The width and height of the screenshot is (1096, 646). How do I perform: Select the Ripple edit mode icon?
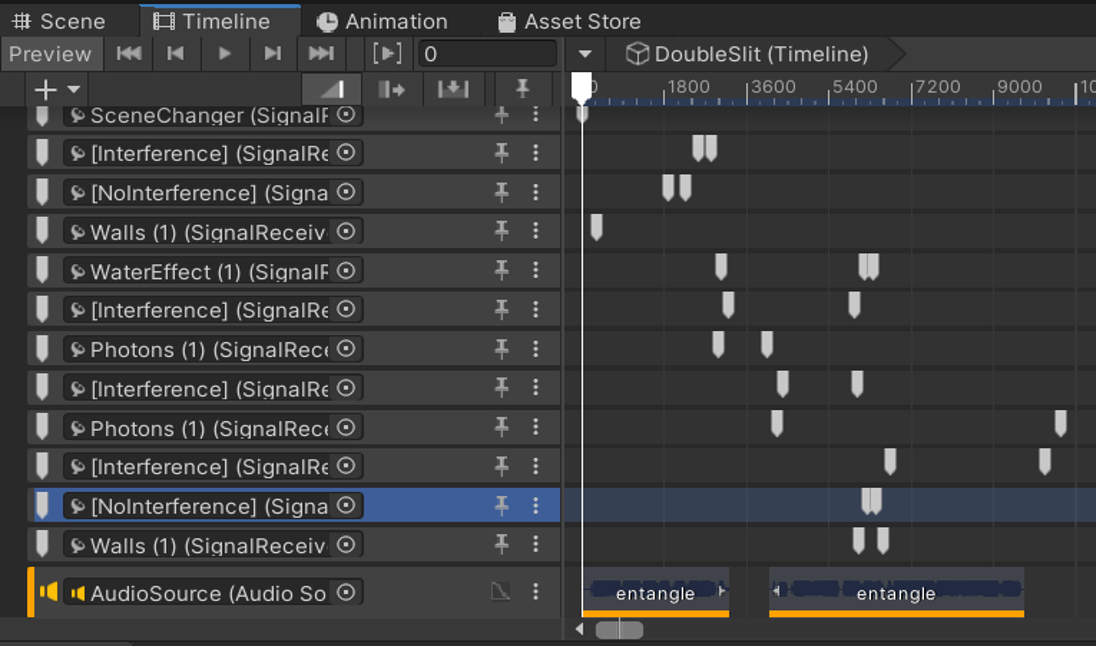(x=392, y=89)
